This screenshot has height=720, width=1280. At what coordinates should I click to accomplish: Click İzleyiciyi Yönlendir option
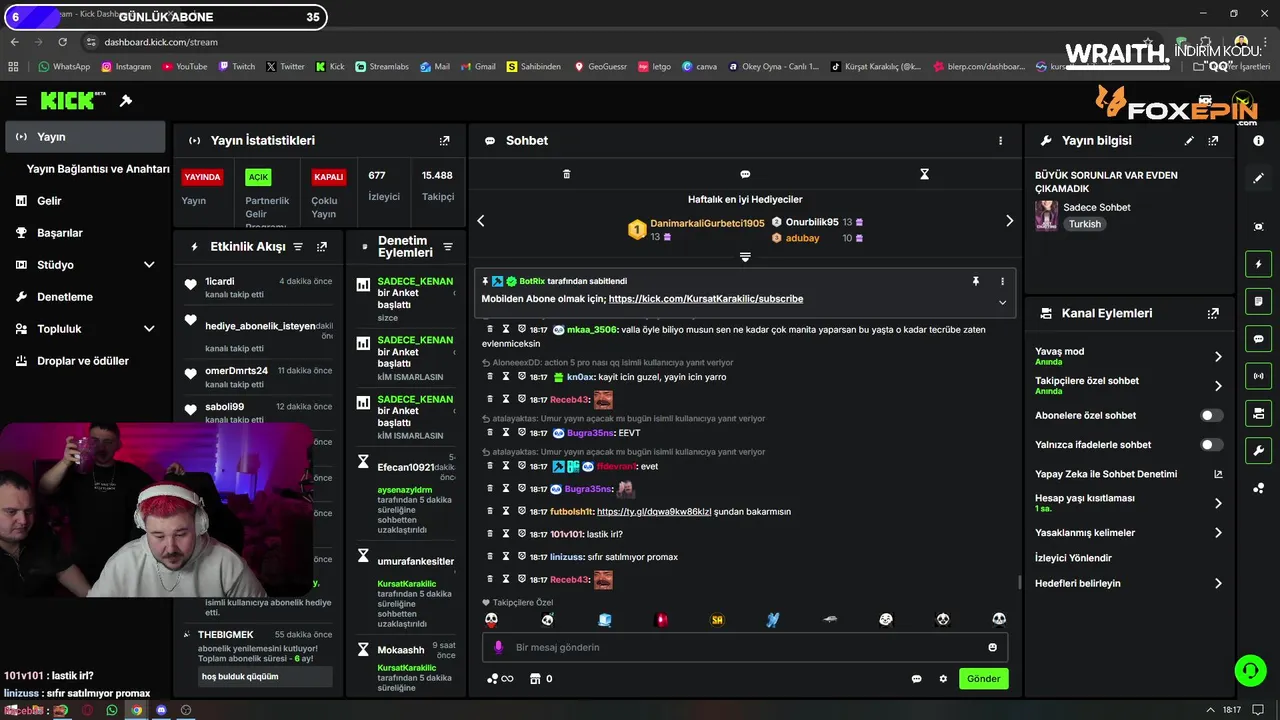pos(1073,558)
